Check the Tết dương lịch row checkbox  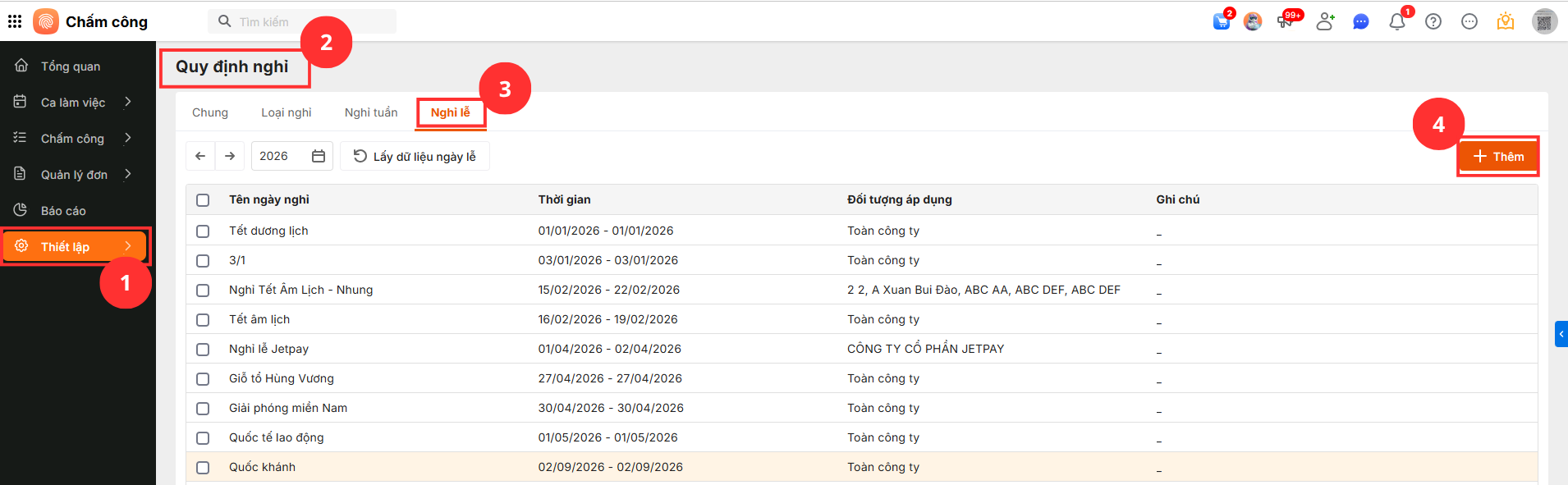(203, 231)
